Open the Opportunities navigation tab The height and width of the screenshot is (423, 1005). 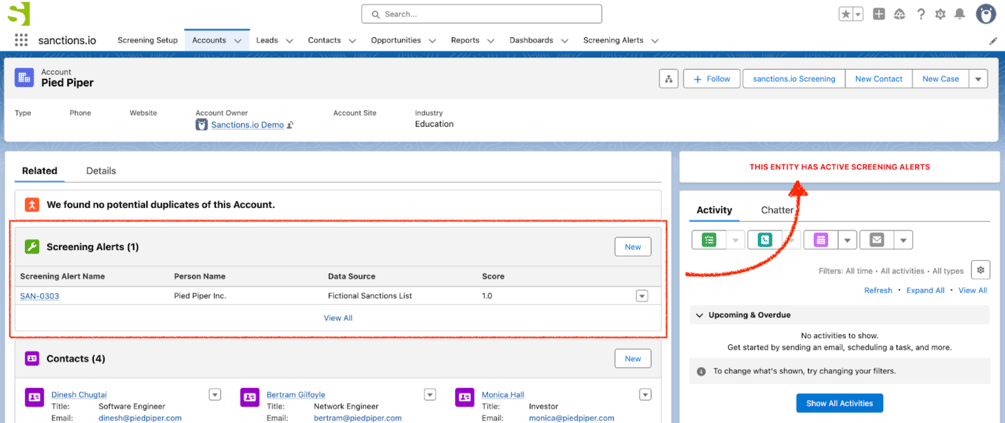click(x=396, y=40)
